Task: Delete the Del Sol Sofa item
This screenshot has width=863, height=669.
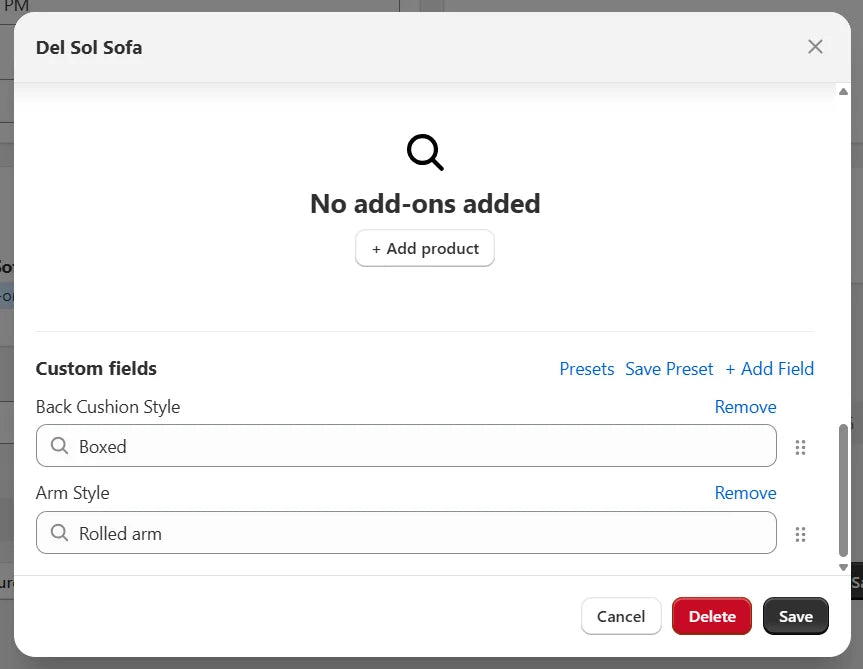Action: pyautogui.click(x=712, y=616)
